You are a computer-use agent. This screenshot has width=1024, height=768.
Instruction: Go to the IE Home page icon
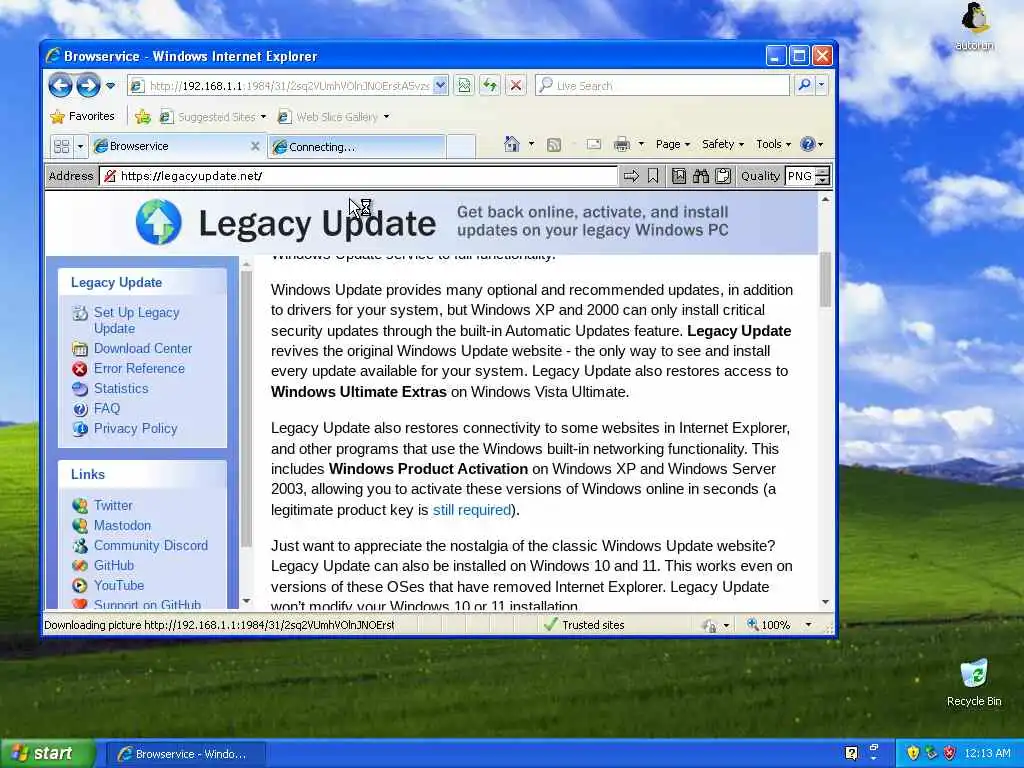pos(512,144)
